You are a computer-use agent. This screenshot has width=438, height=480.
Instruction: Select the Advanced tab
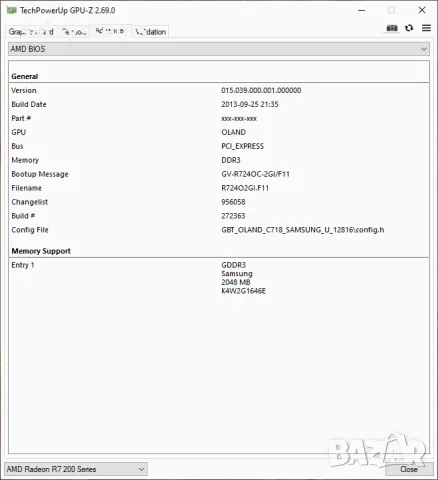coord(110,31)
